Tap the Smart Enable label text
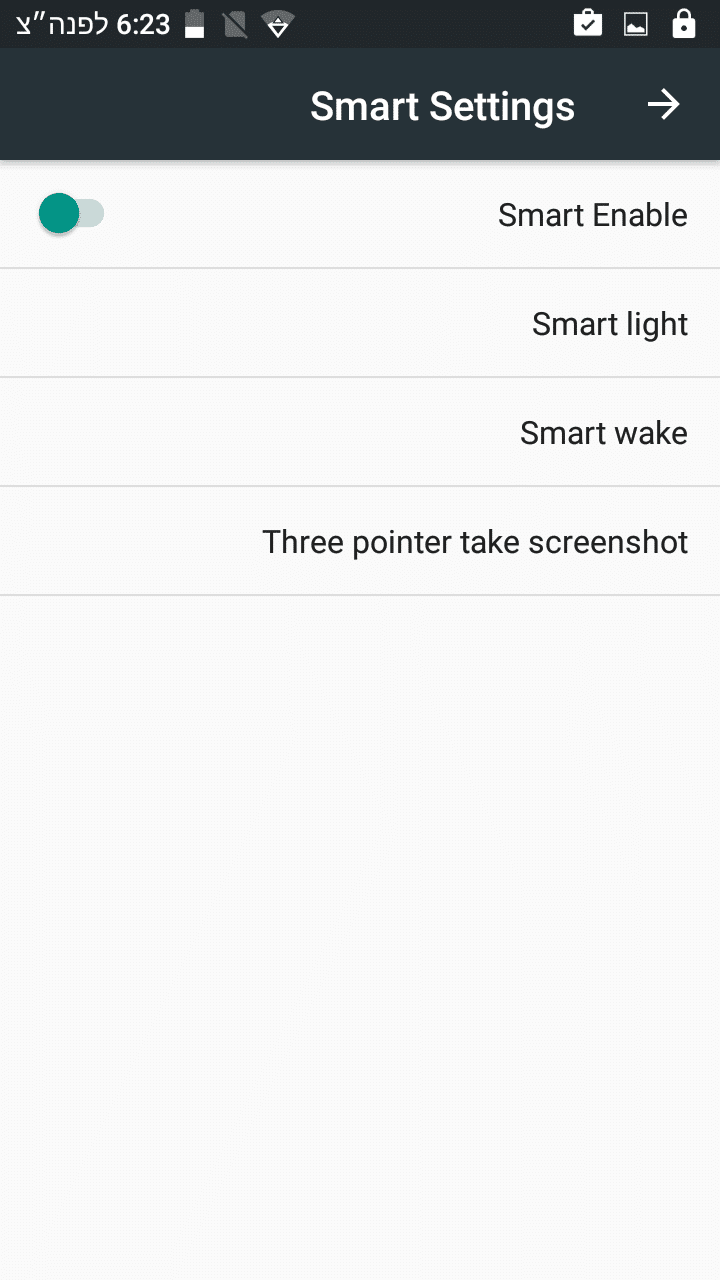Image resolution: width=720 pixels, height=1280 pixels. tap(592, 215)
